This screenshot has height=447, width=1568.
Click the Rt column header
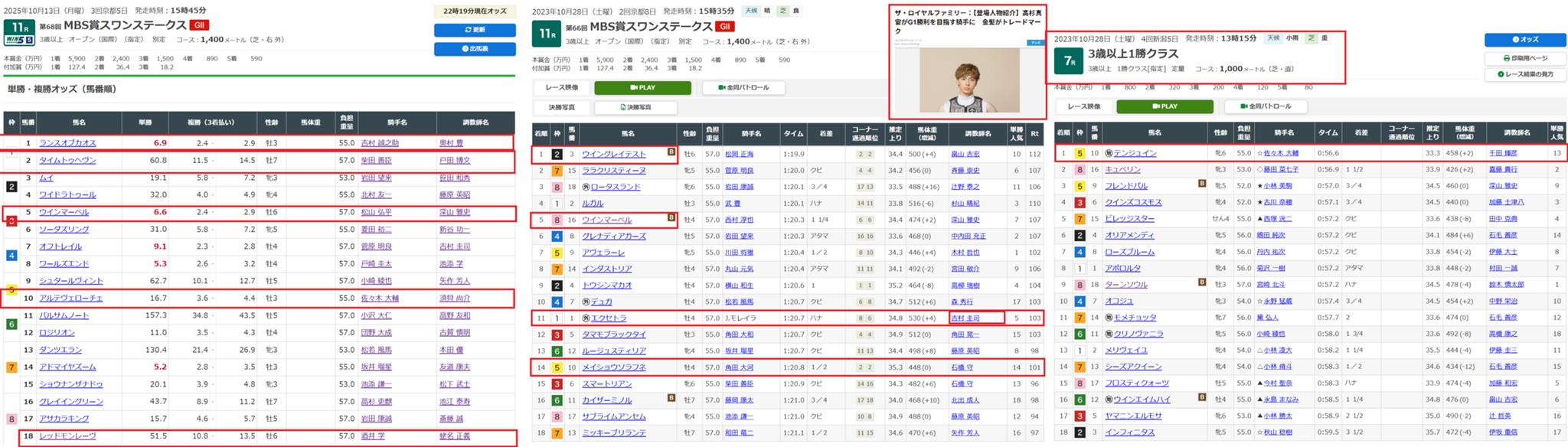click(1035, 133)
